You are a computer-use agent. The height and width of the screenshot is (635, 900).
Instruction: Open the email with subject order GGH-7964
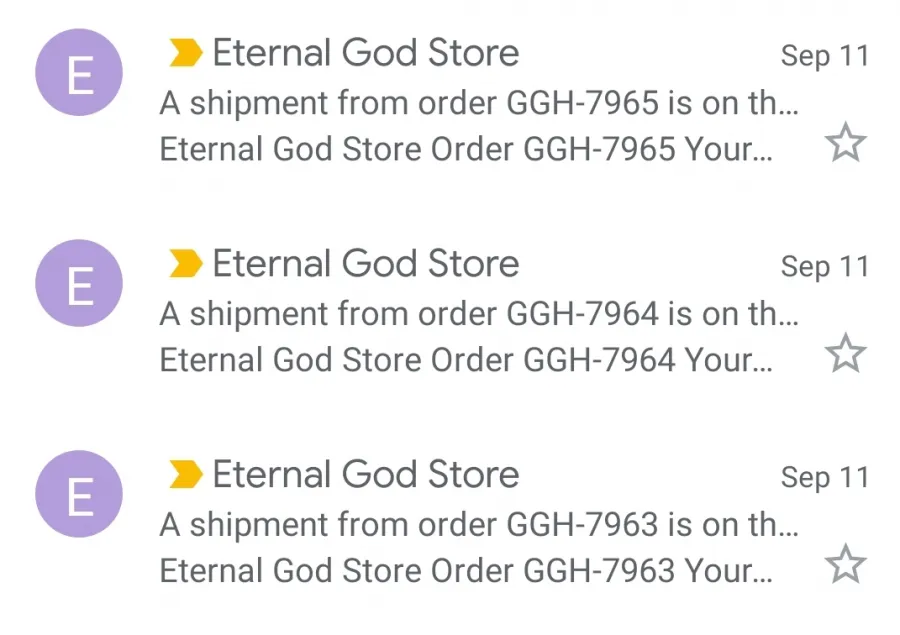(479, 314)
